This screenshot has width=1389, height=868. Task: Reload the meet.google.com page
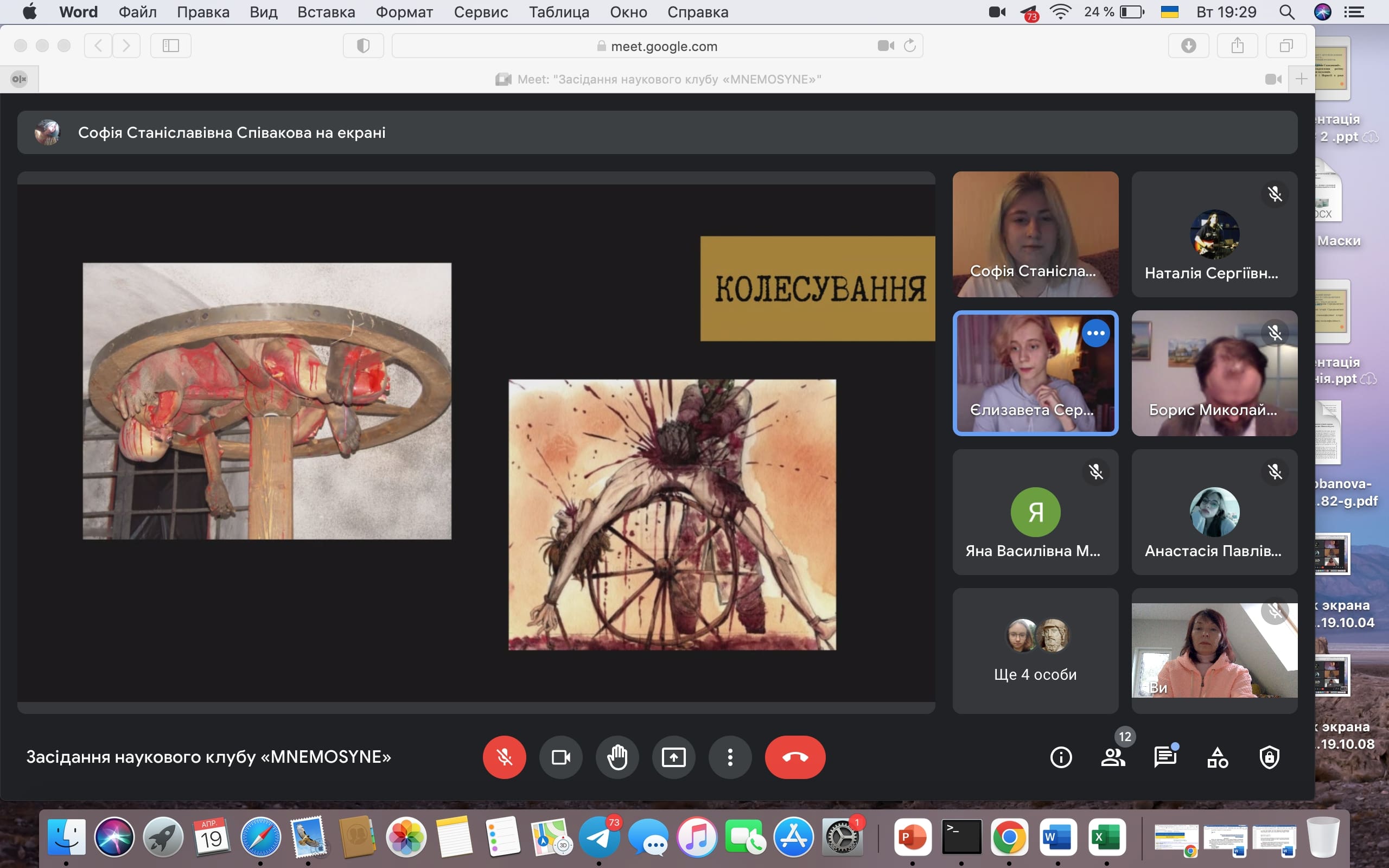click(x=910, y=46)
